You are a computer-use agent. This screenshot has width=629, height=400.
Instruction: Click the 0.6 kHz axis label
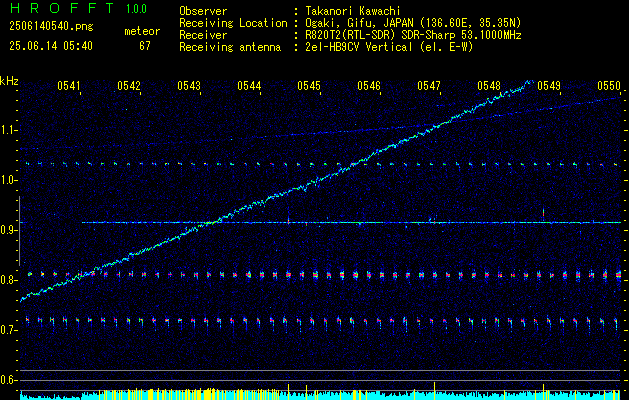pyautogui.click(x=7, y=380)
